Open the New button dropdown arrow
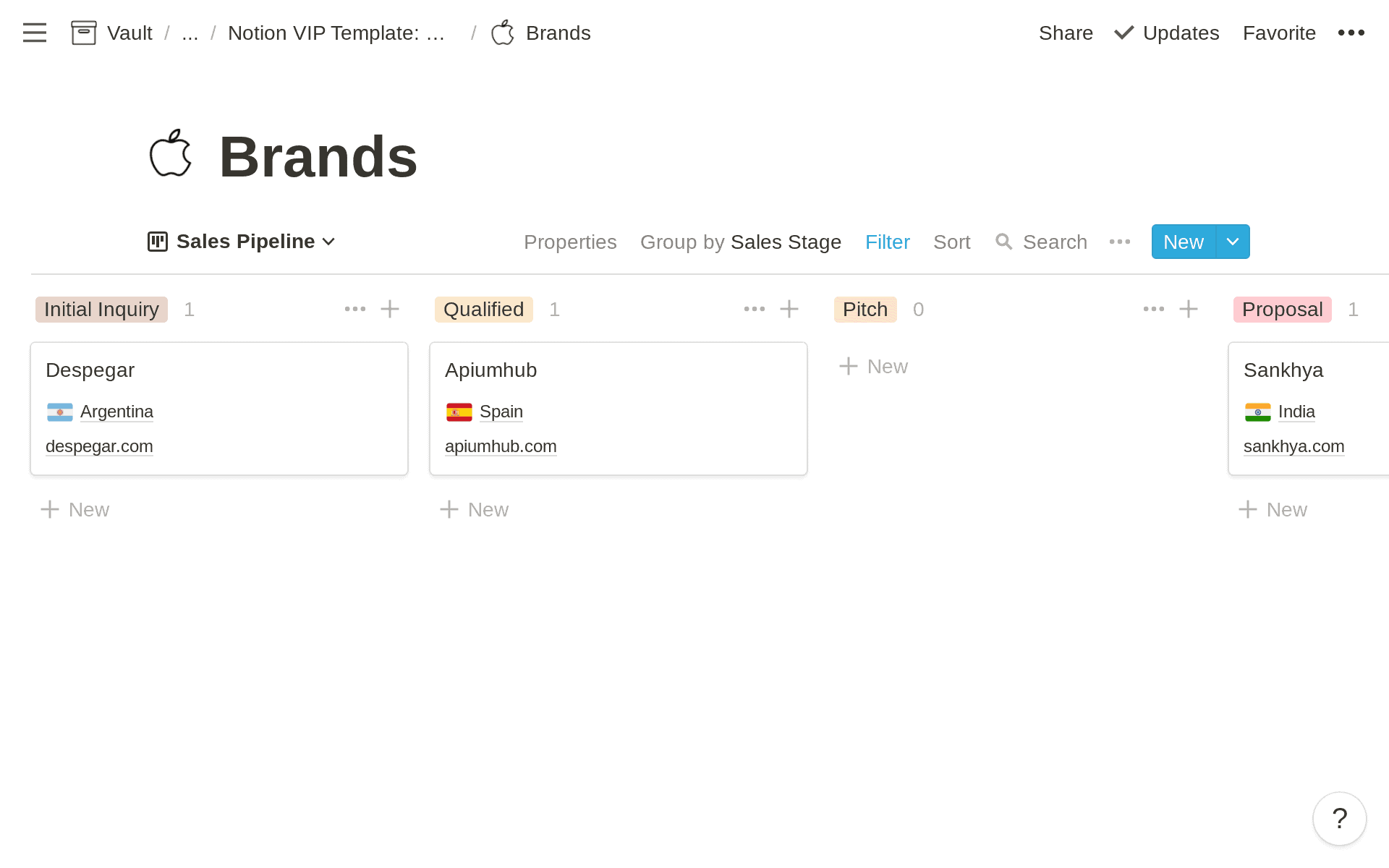Viewport: 1389px width, 868px height. (x=1232, y=242)
